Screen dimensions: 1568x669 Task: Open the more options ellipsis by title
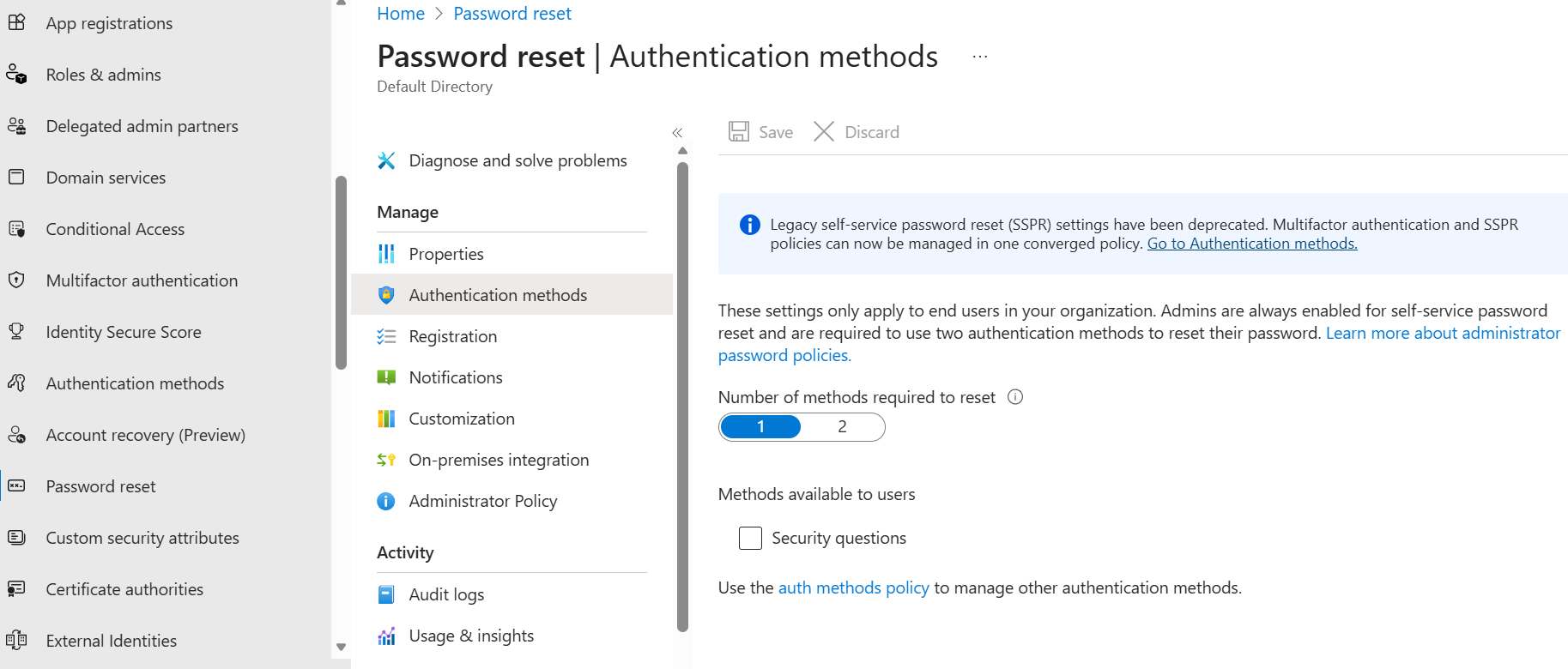click(980, 57)
